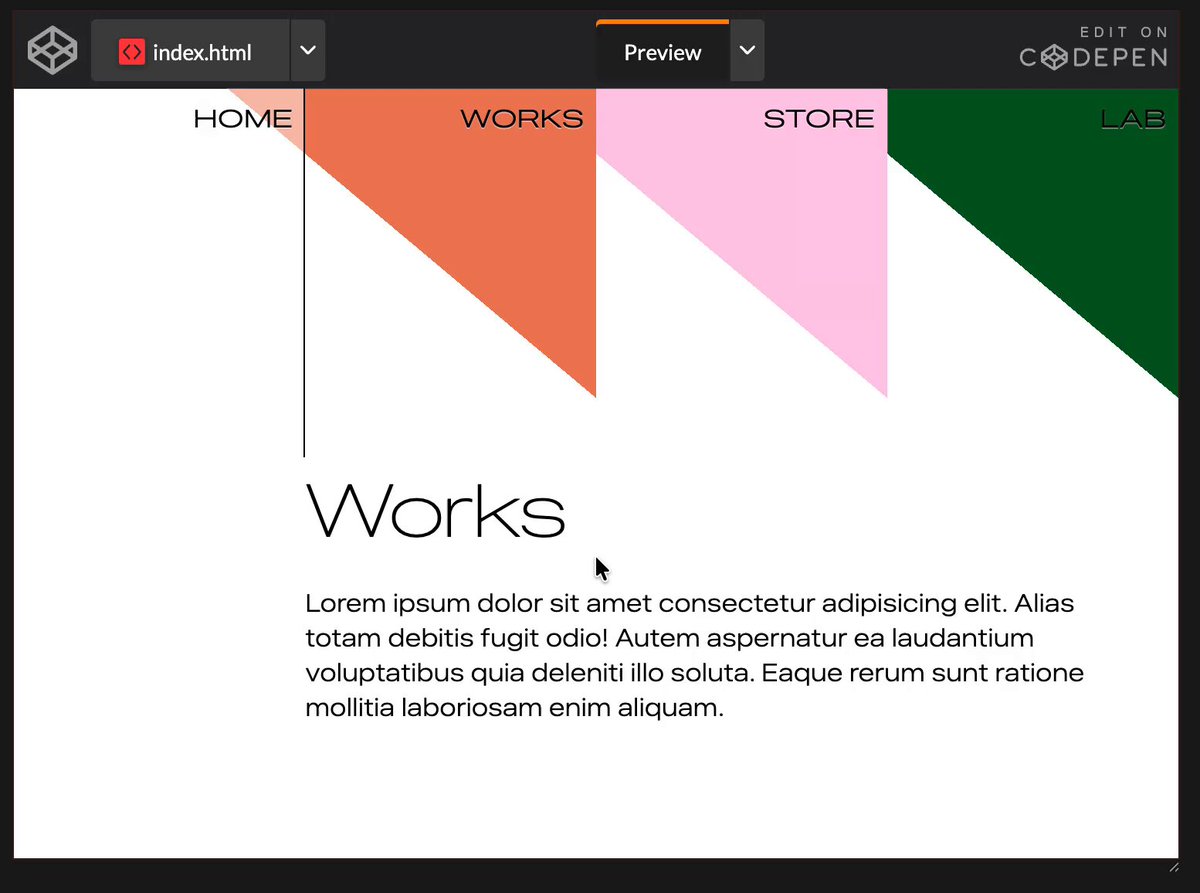This screenshot has height=893, width=1200.
Task: Switch to the Preview tab
Action: (662, 52)
